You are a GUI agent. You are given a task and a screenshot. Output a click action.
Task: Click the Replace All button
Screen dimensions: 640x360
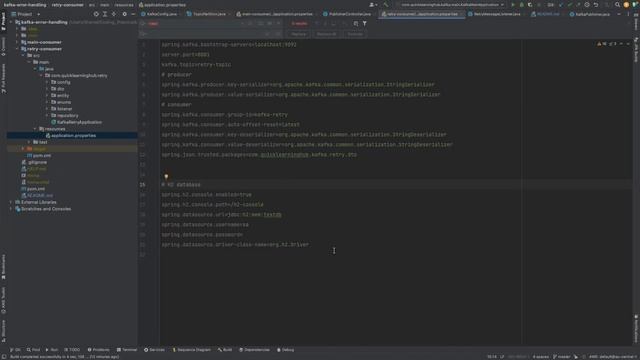click(326, 34)
